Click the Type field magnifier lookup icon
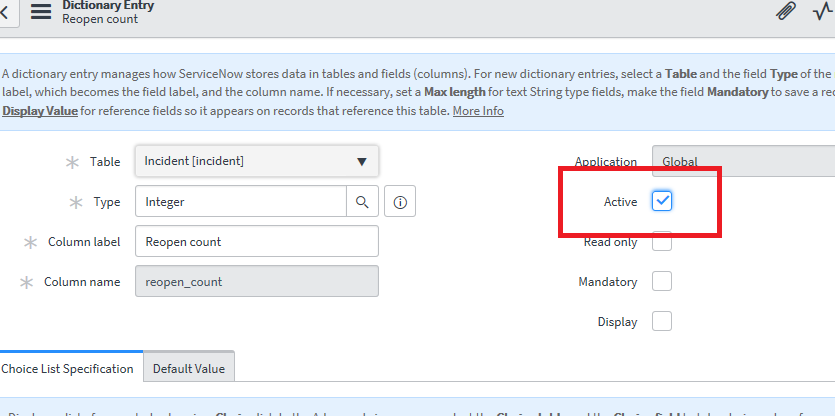835x416 pixels. [x=362, y=202]
